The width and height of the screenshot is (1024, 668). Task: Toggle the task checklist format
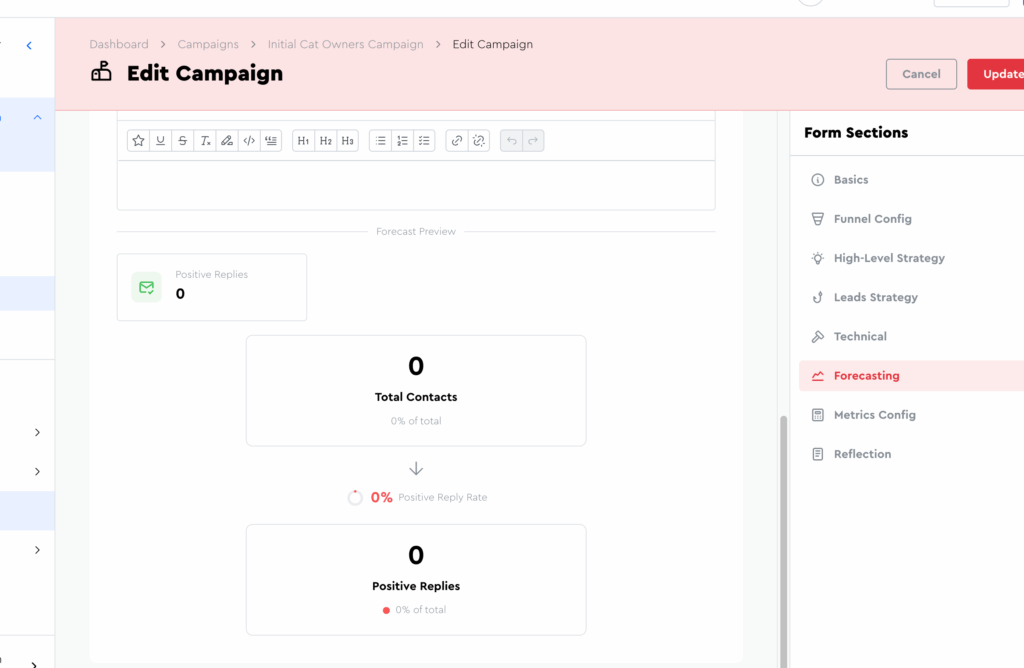tap(424, 141)
